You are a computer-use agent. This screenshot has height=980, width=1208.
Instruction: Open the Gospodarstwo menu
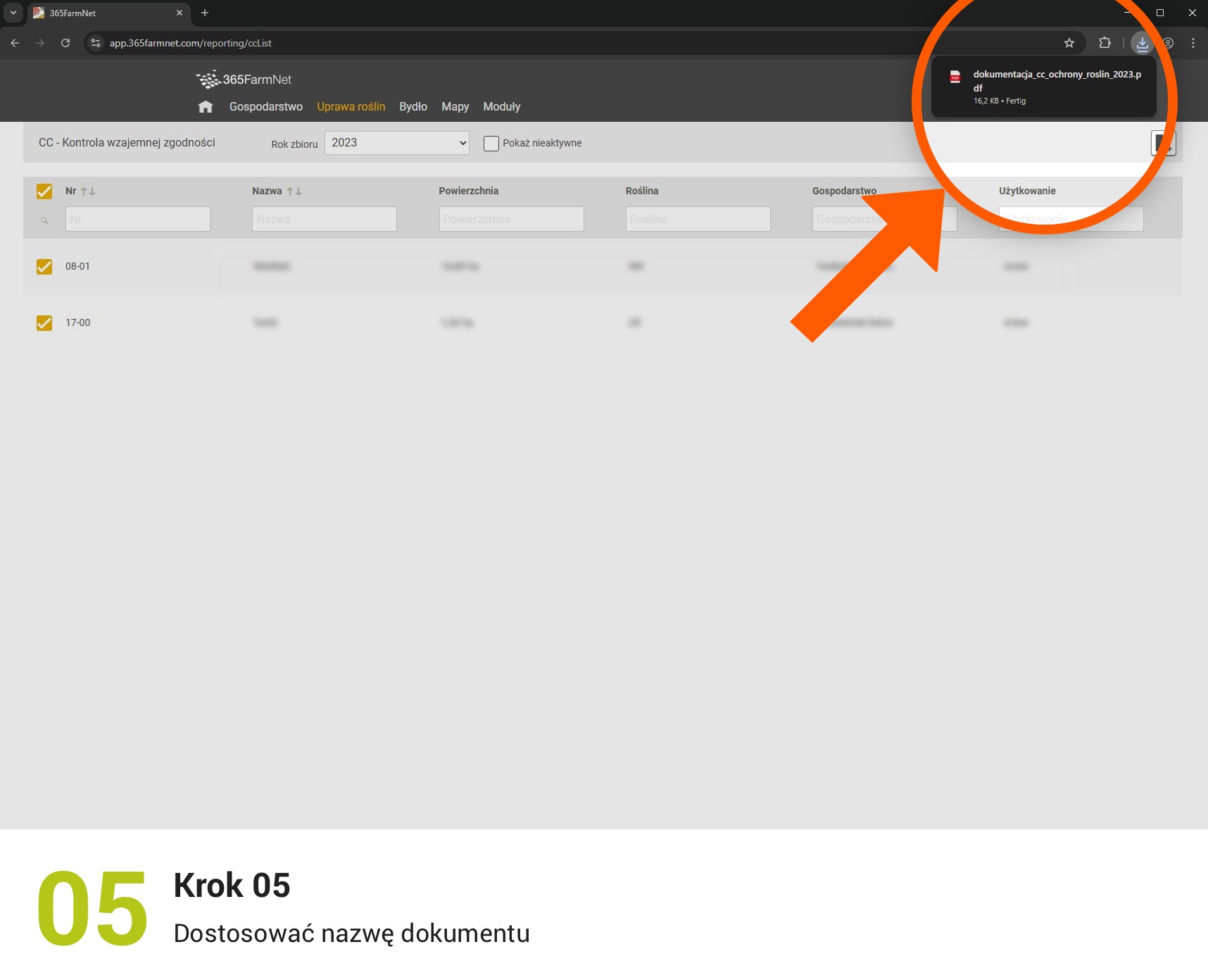tap(265, 107)
